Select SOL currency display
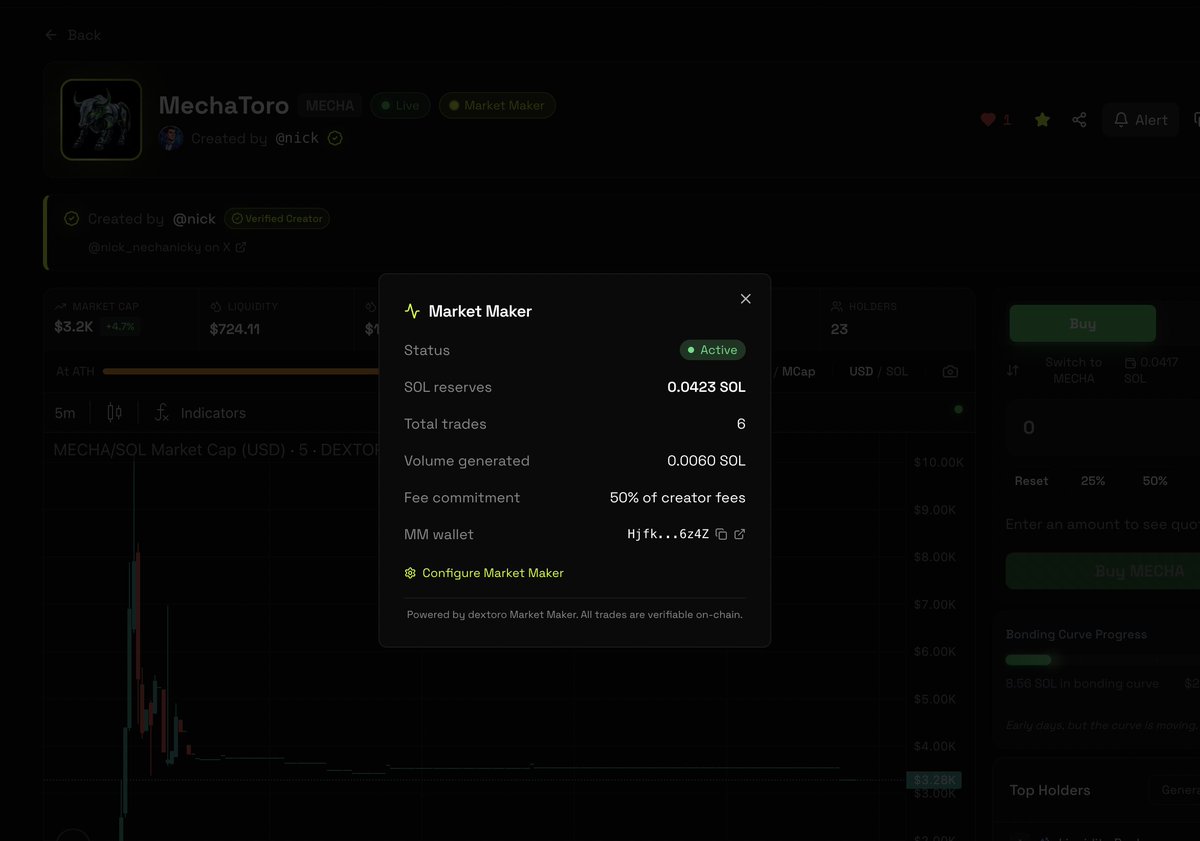The image size is (1200, 841). coord(897,371)
